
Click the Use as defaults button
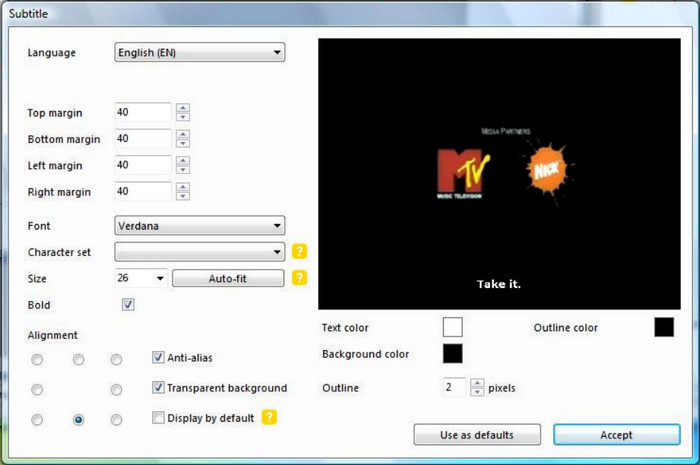[477, 435]
